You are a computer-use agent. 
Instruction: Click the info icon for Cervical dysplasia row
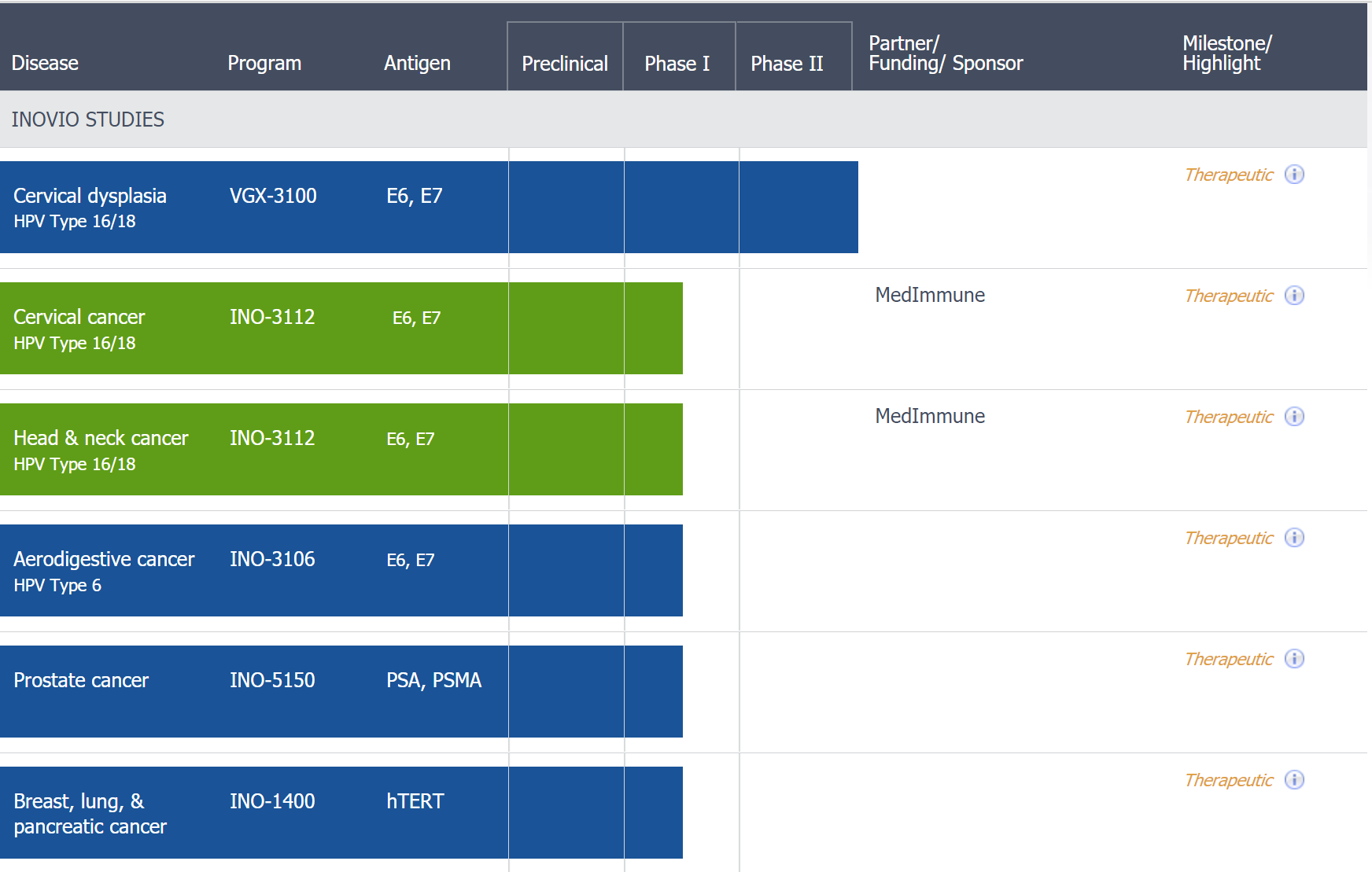click(x=1294, y=175)
